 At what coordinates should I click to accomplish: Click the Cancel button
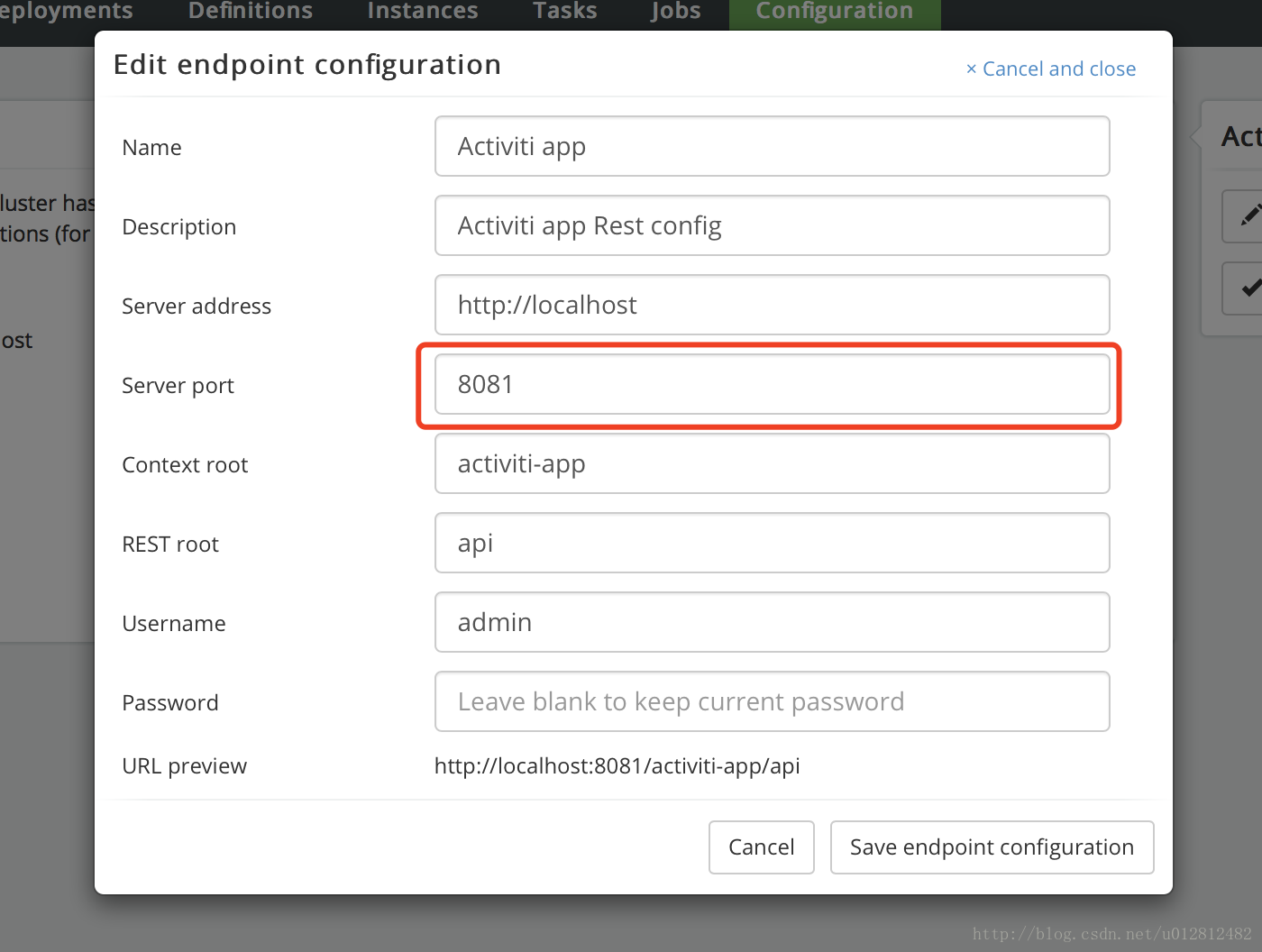(x=762, y=847)
